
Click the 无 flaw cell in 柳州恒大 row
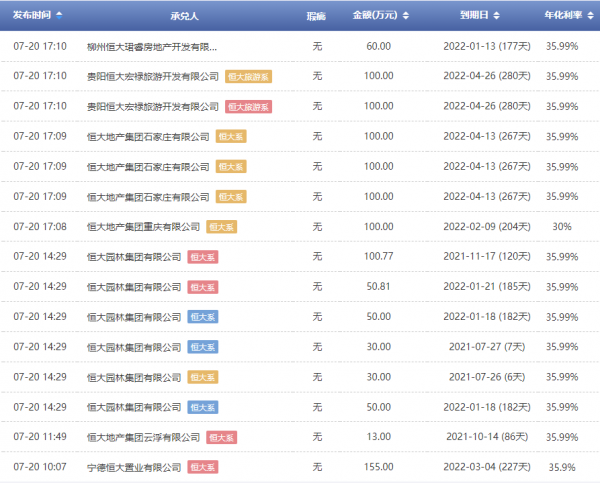tap(317, 46)
